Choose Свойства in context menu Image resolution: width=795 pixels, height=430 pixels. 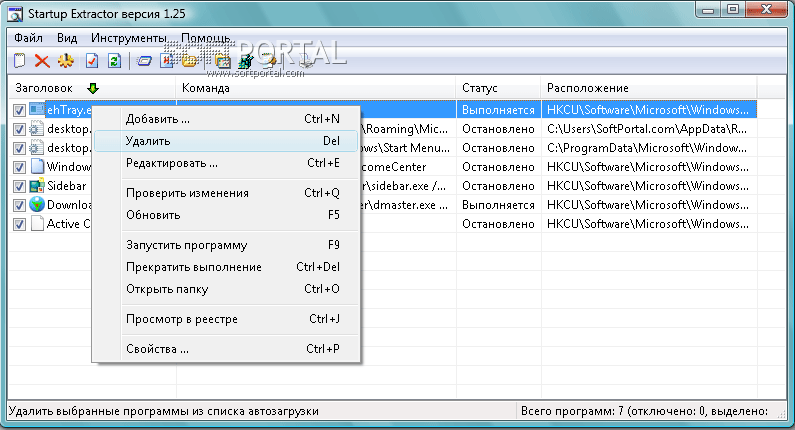(226, 349)
